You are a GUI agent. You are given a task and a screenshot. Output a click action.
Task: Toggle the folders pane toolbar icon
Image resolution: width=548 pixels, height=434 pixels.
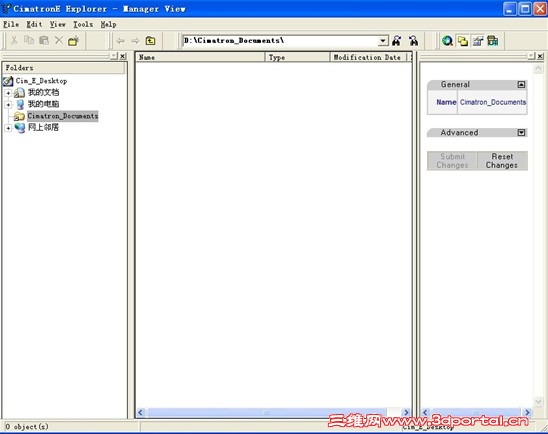(463, 41)
